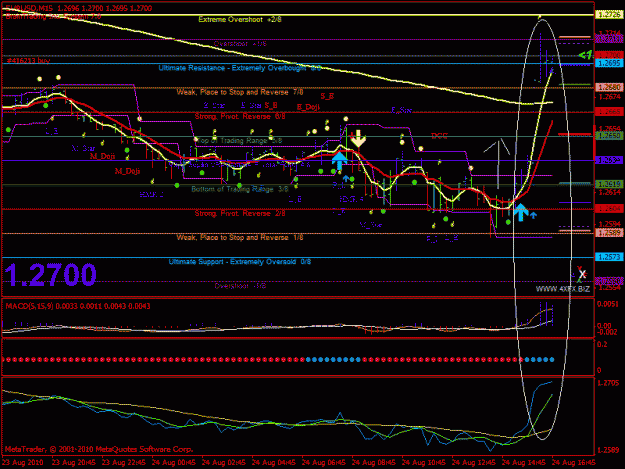625x469 pixels.
Task: Click the '#416213 buy' order label
Action: pyautogui.click(x=28, y=61)
